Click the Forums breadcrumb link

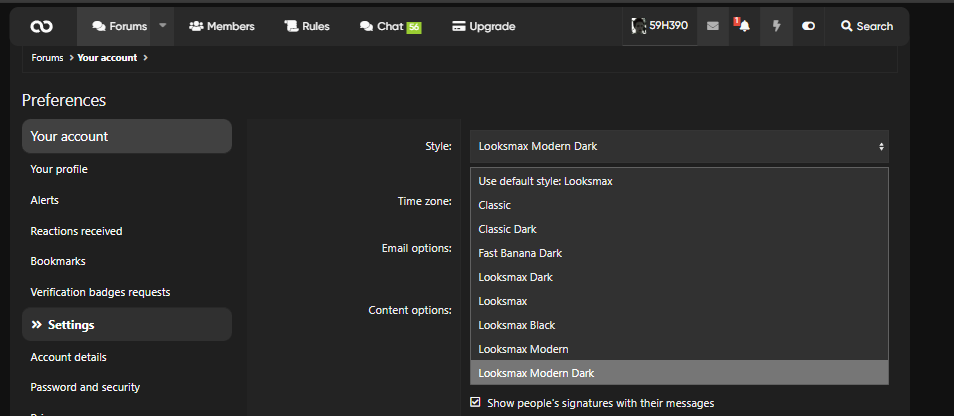(47, 58)
